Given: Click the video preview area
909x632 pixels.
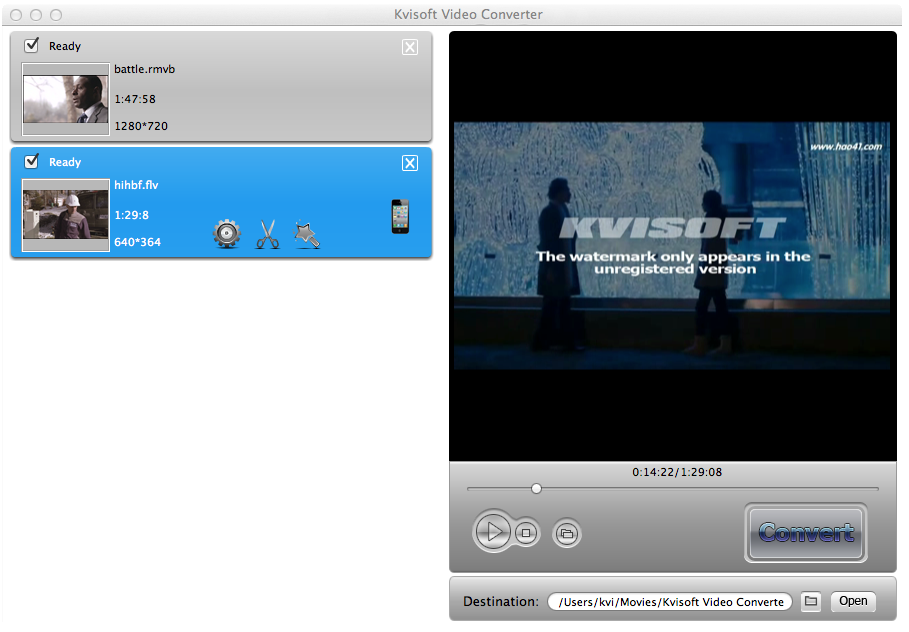Looking at the screenshot, I should point(672,246).
